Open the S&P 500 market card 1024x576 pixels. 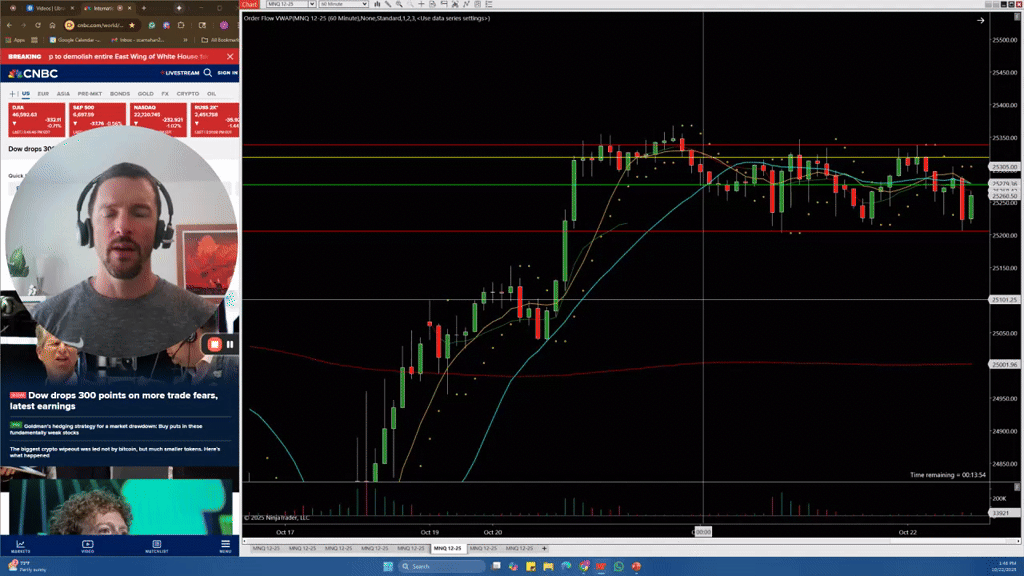[97, 120]
